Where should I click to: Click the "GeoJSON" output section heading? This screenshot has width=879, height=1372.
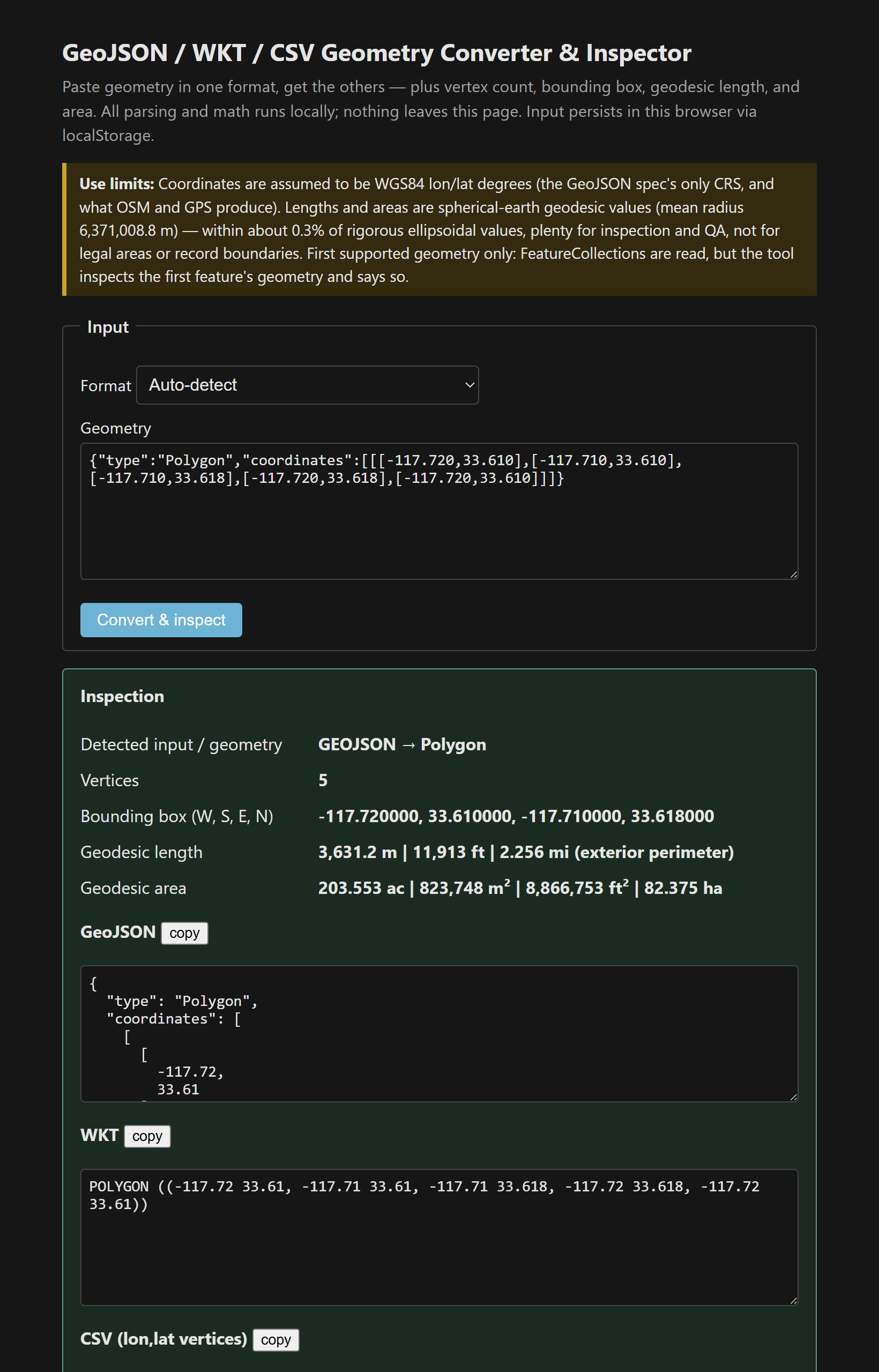[118, 933]
